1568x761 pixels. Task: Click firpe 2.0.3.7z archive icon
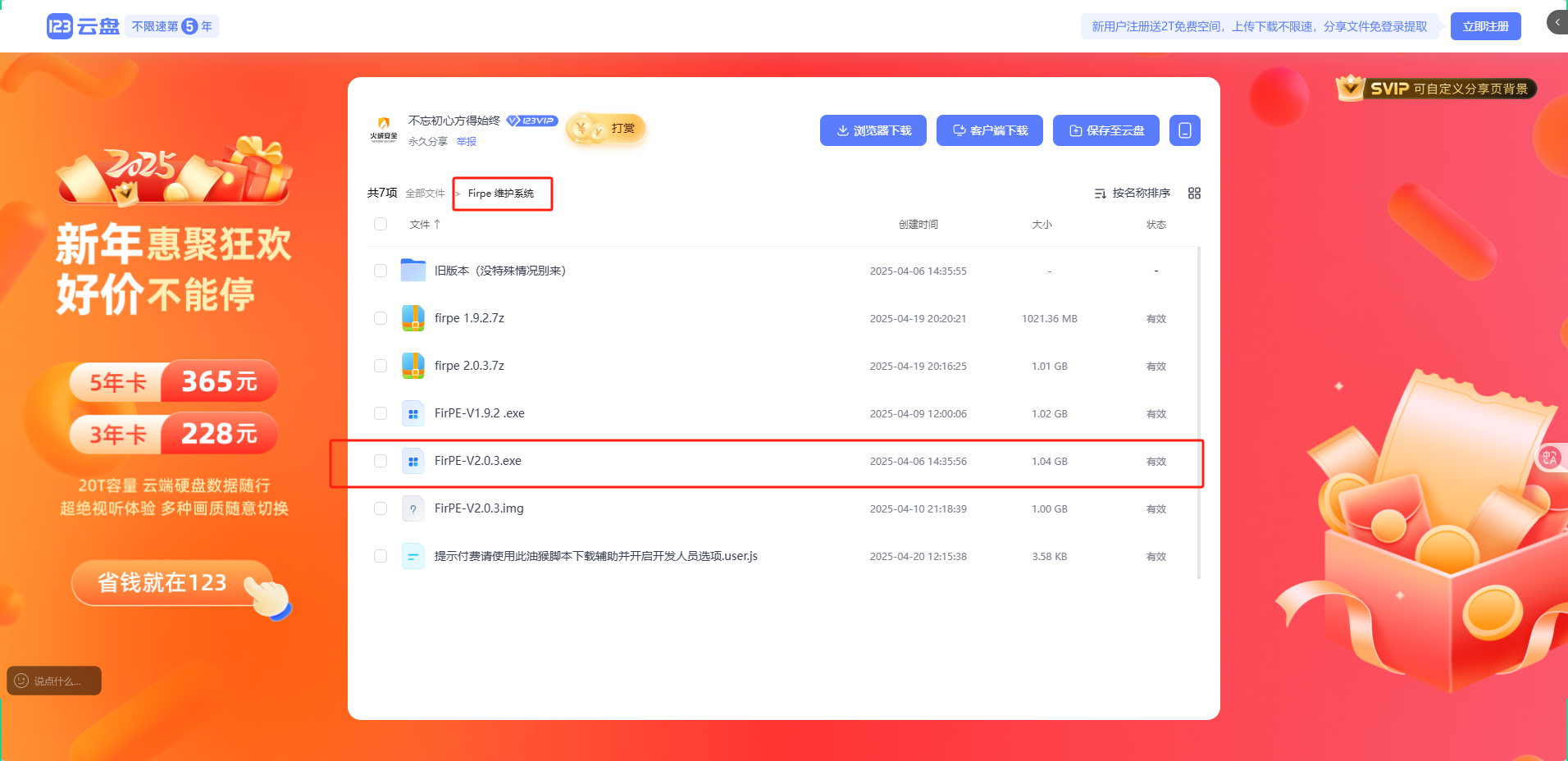(x=413, y=366)
